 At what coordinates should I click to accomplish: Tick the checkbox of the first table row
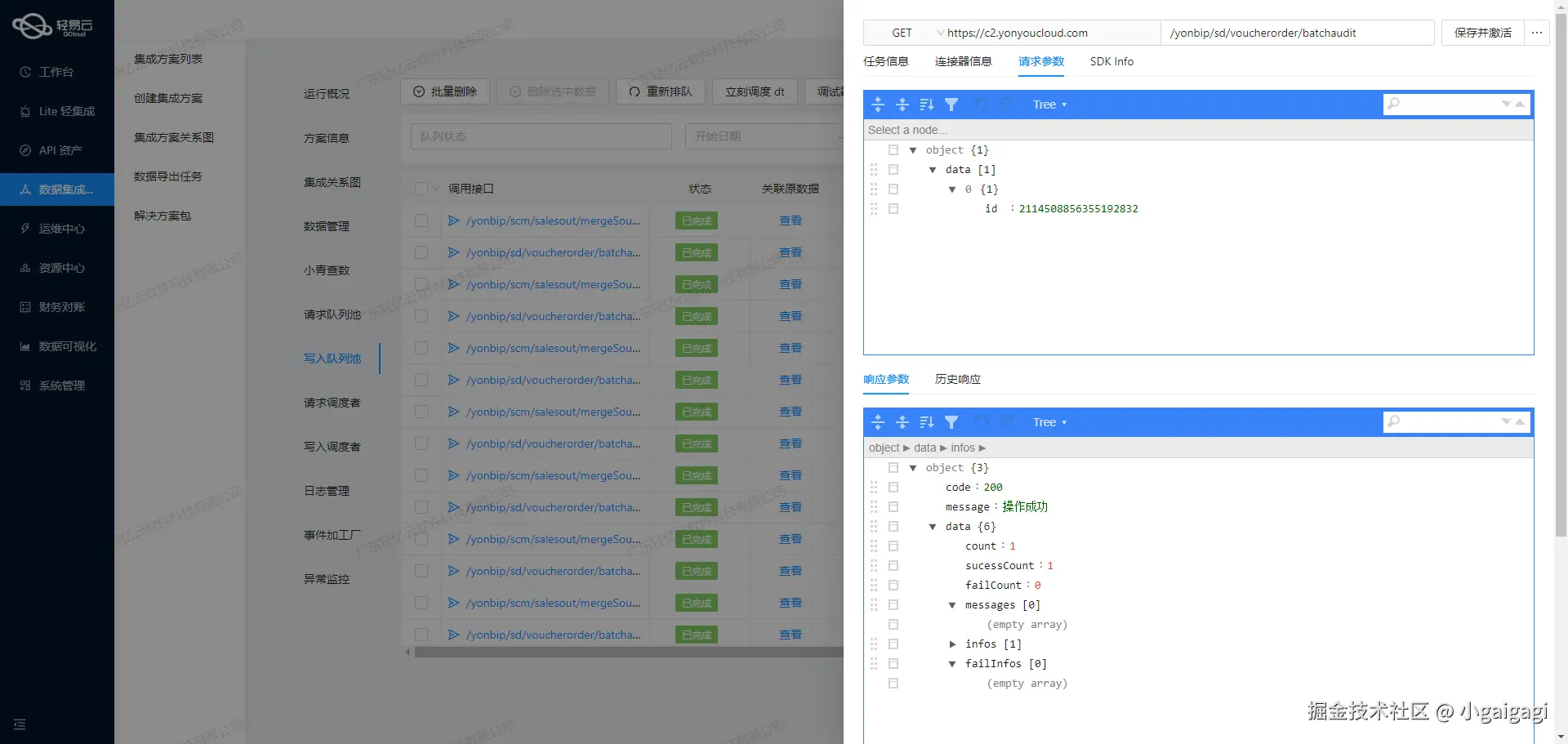(421, 221)
